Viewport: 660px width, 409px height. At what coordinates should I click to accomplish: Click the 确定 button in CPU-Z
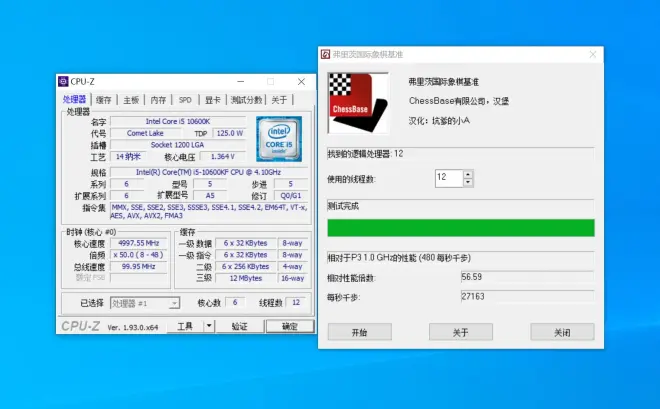click(x=290, y=326)
